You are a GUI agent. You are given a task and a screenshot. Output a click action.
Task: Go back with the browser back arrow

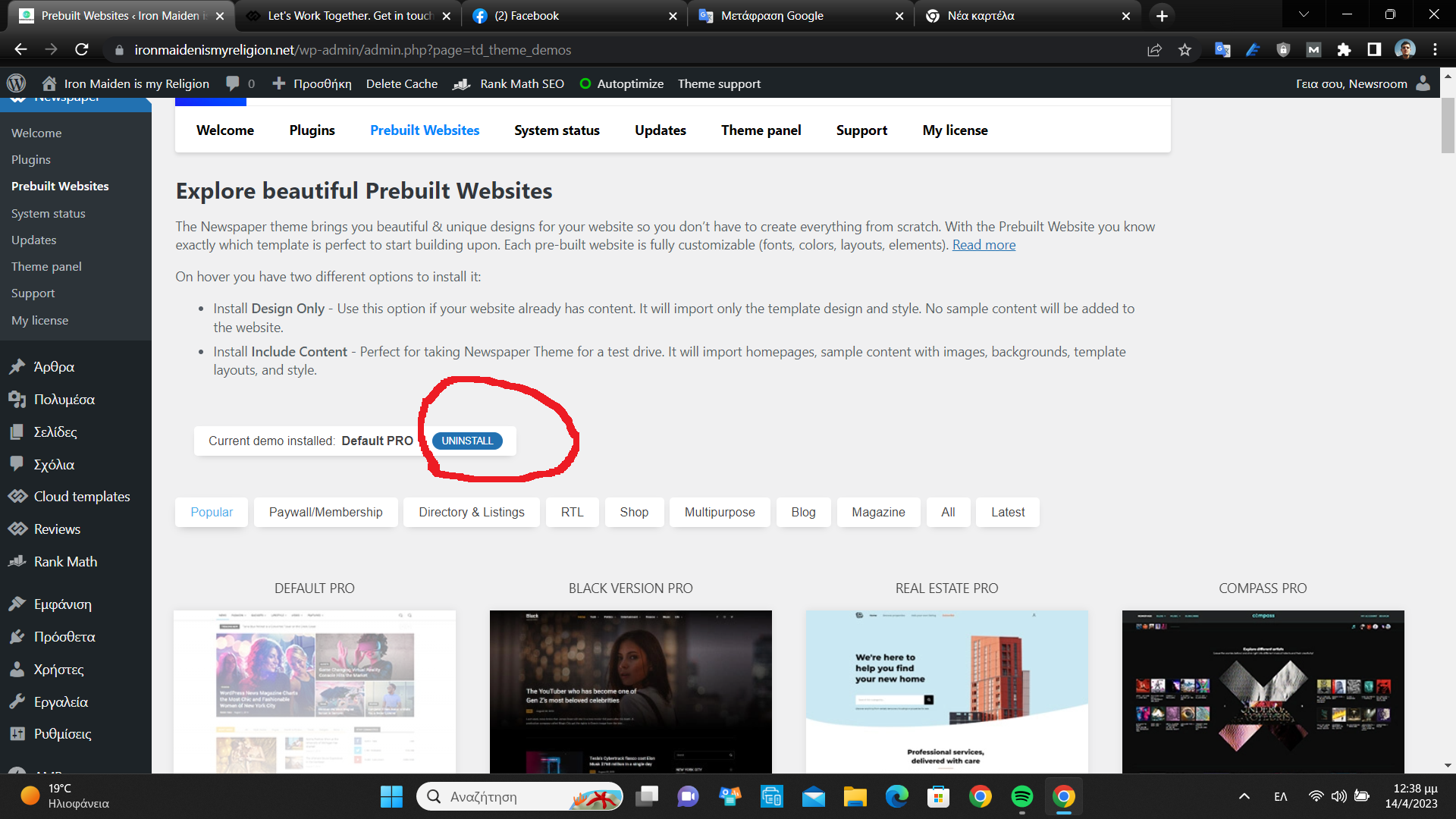coord(20,50)
